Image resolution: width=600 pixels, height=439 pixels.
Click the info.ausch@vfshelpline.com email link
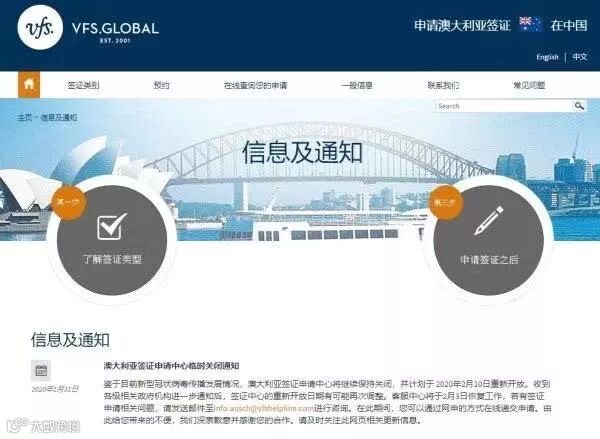[264, 408]
